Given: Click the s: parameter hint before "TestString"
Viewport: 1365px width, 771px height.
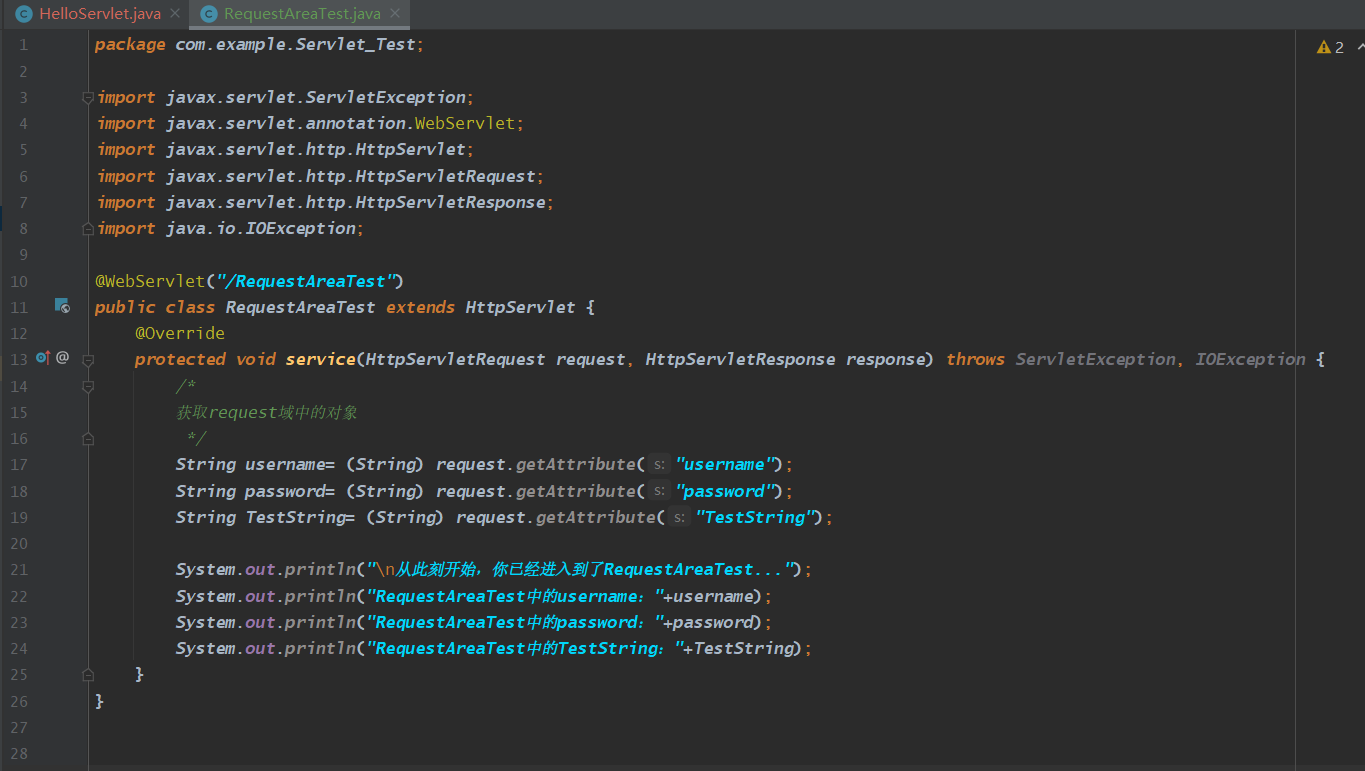Looking at the screenshot, I should click(x=679, y=518).
